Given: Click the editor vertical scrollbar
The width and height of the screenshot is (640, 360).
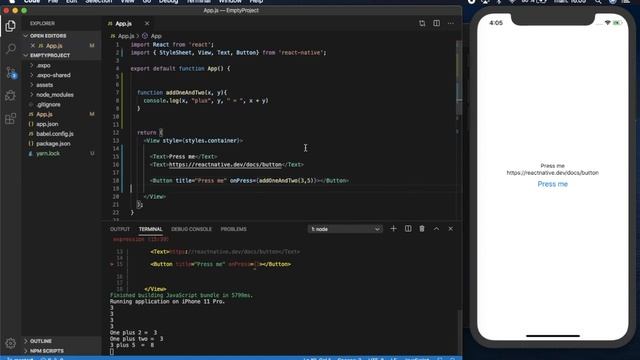Looking at the screenshot, I should (x=459, y=78).
